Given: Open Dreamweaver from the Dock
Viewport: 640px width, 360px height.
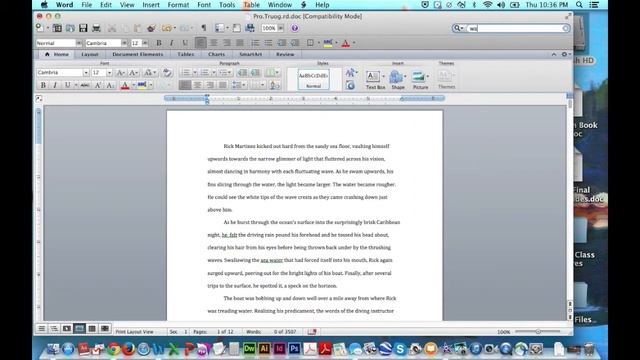Looking at the screenshot, I should pos(249,349).
